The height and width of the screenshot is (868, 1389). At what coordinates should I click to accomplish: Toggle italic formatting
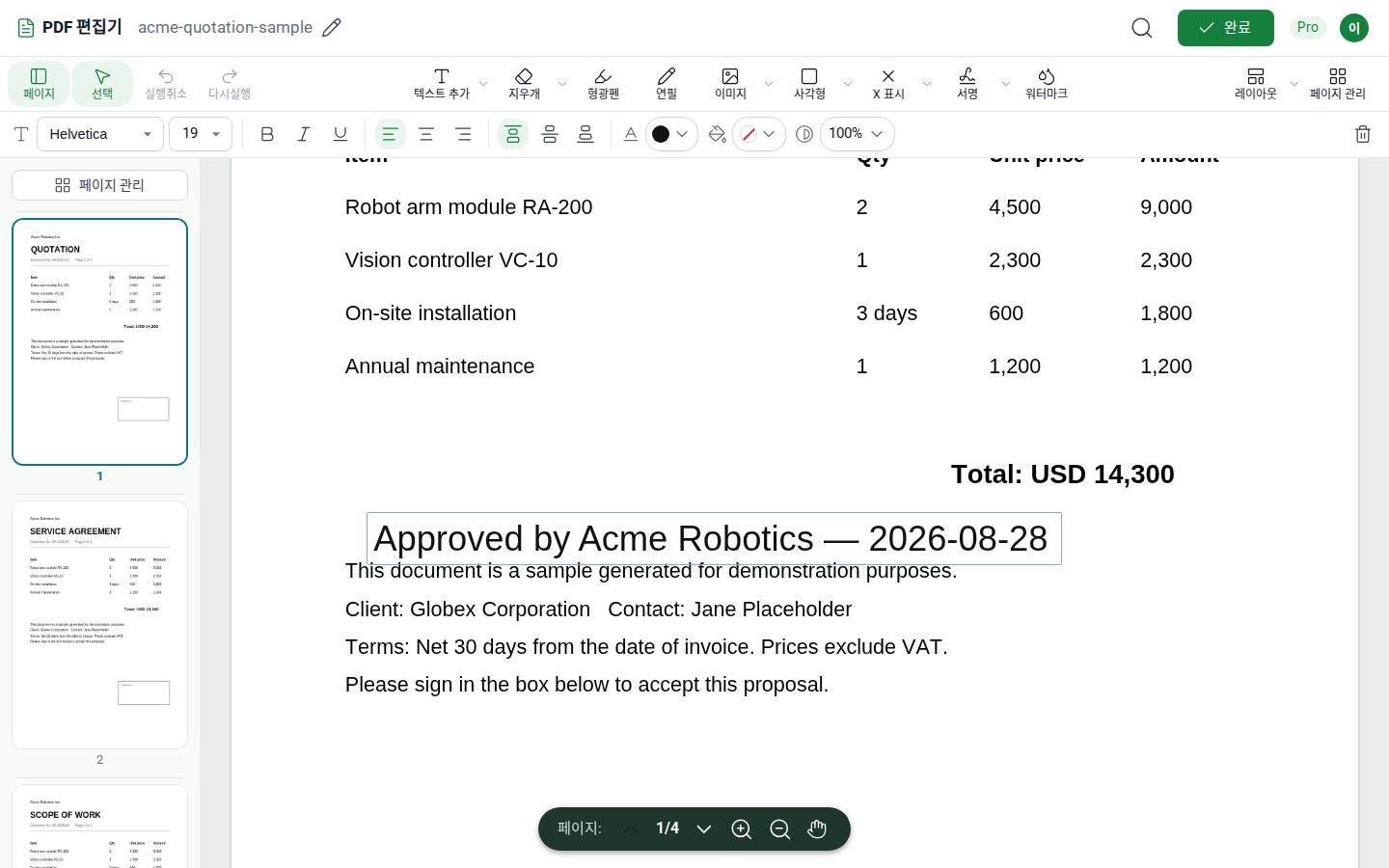point(304,134)
